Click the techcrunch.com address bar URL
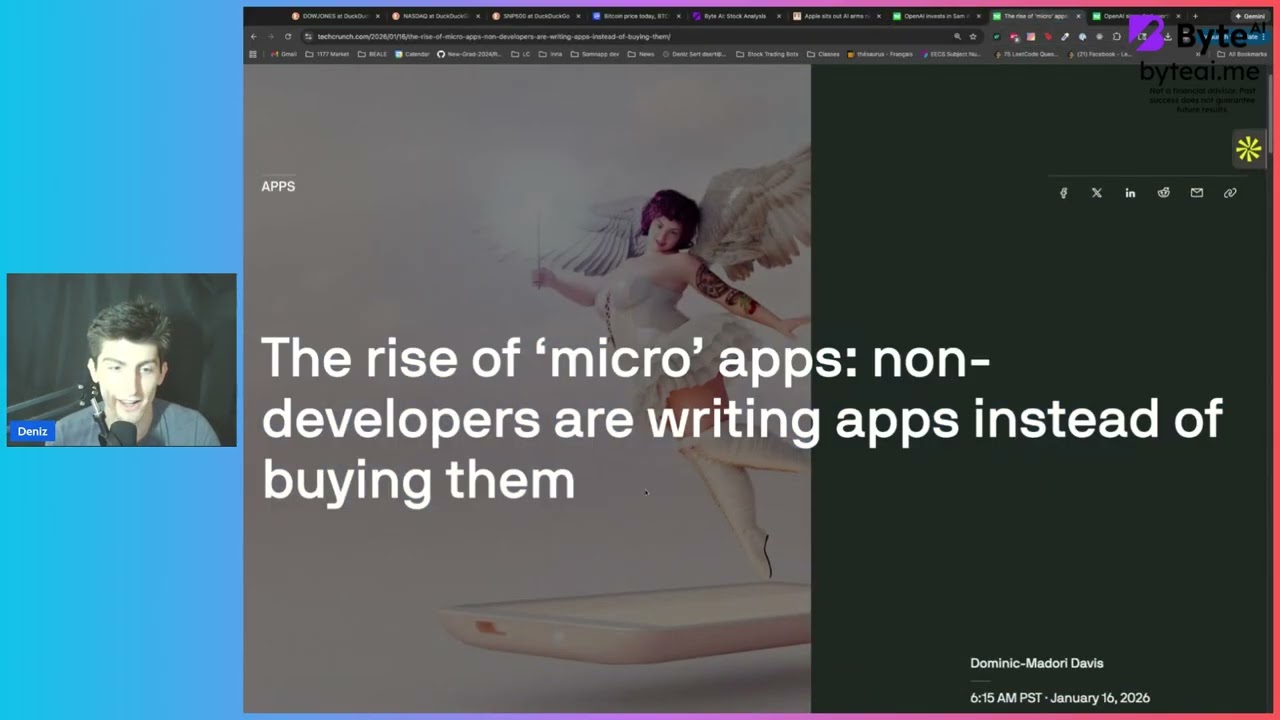 (x=494, y=36)
